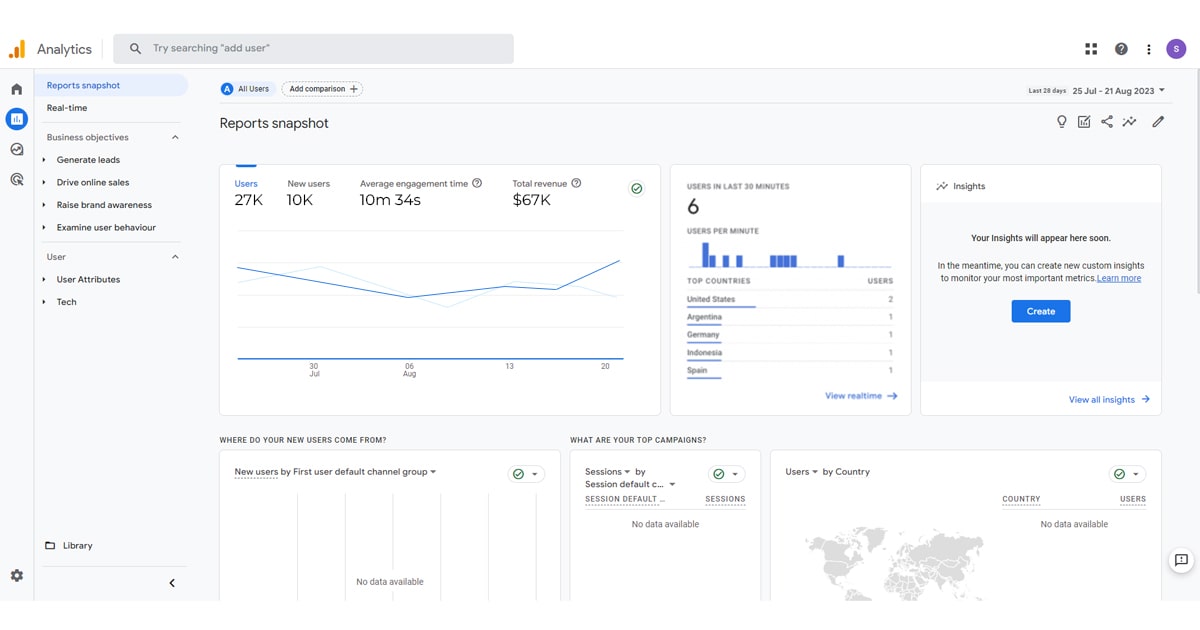Open the Google apps grid icon
1200x630 pixels.
[1091, 49]
